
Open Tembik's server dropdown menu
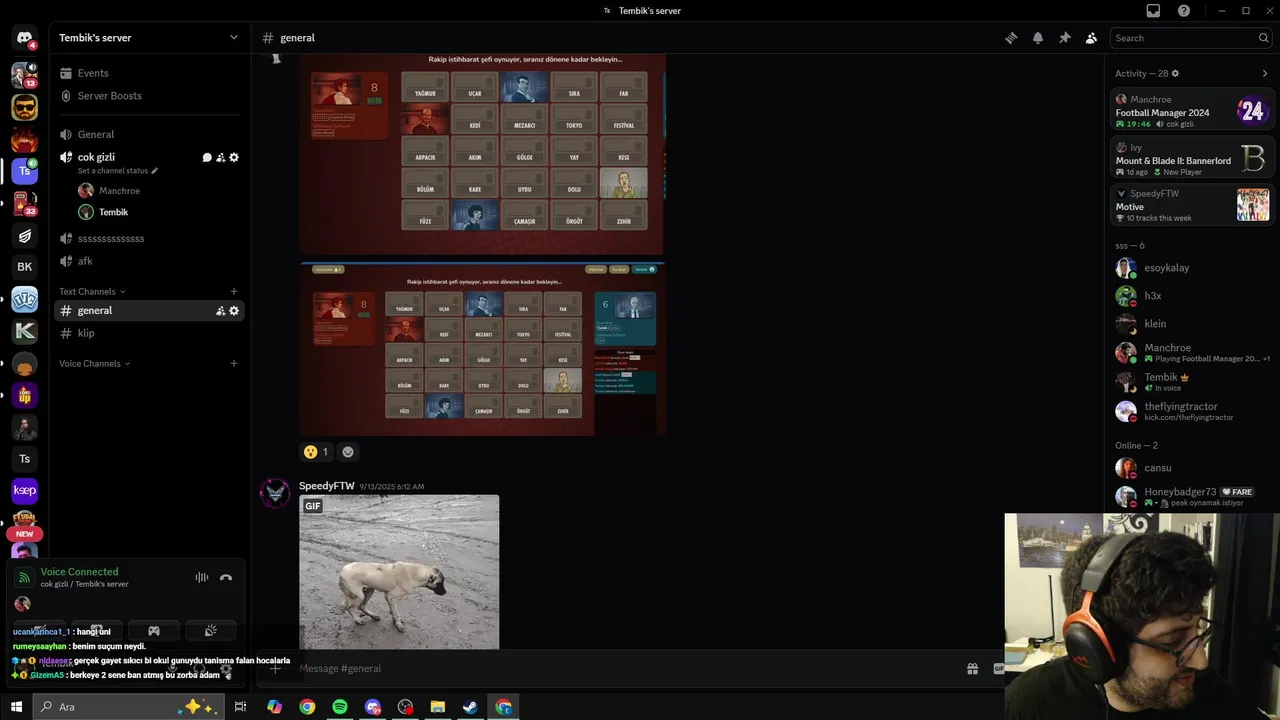pyautogui.click(x=149, y=38)
